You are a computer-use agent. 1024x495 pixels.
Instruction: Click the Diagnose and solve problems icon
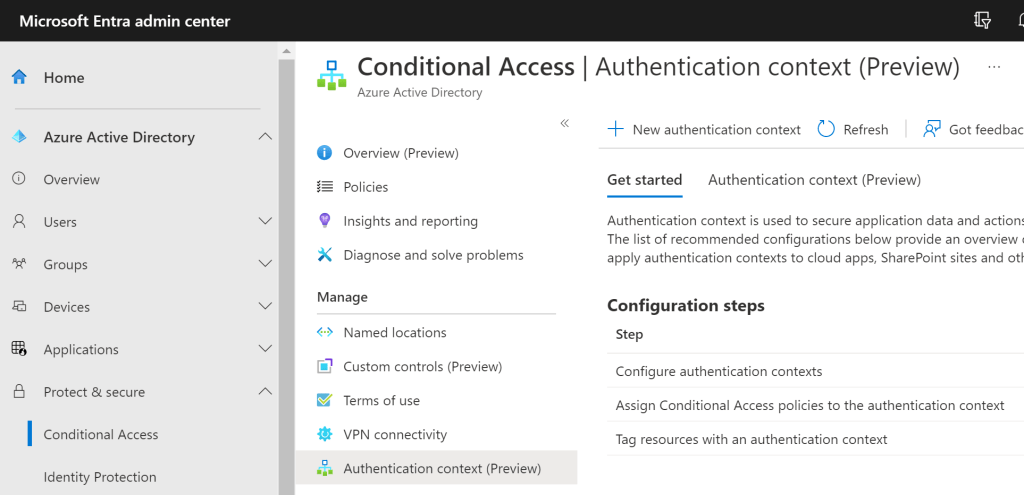coord(324,255)
